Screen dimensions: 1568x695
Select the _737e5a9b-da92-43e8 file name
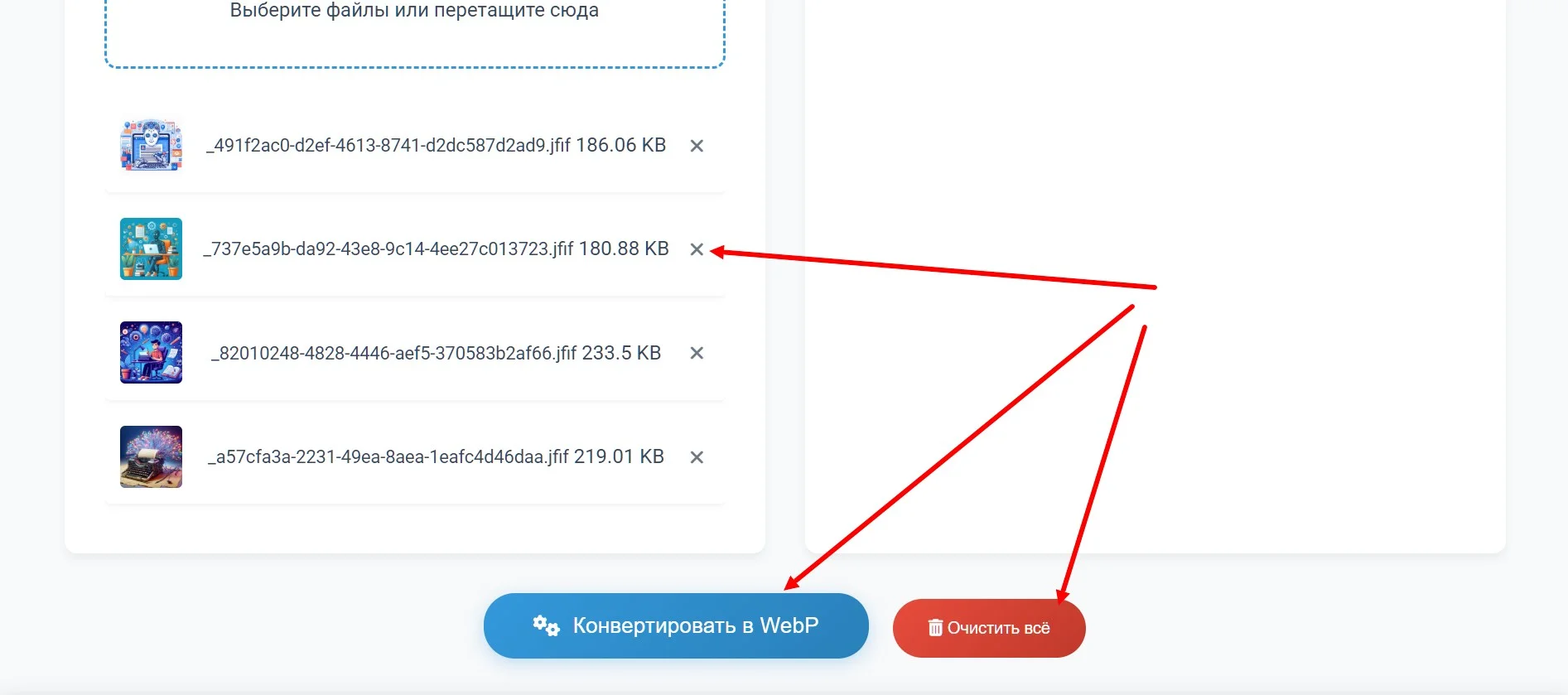coord(388,249)
